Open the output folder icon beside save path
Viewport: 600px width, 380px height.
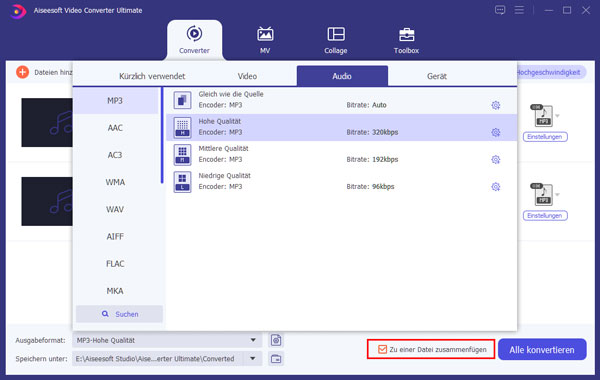276,359
